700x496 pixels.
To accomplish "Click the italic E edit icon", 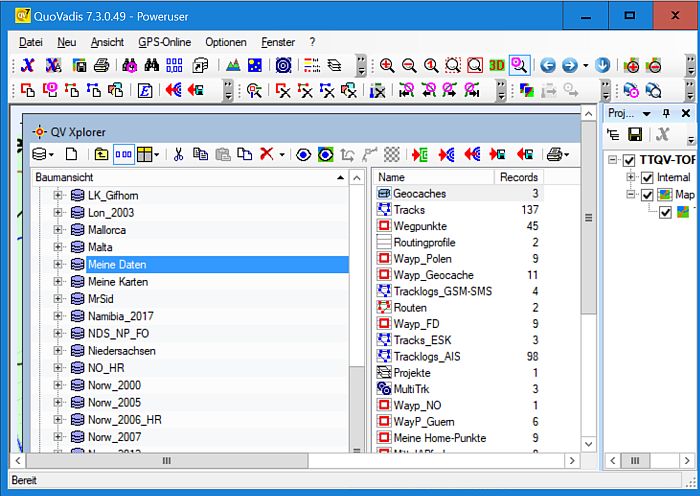I will point(145,91).
